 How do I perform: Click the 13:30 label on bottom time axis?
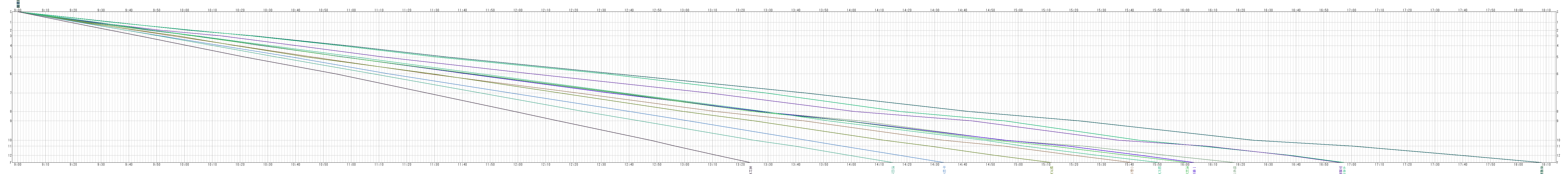click(x=768, y=164)
